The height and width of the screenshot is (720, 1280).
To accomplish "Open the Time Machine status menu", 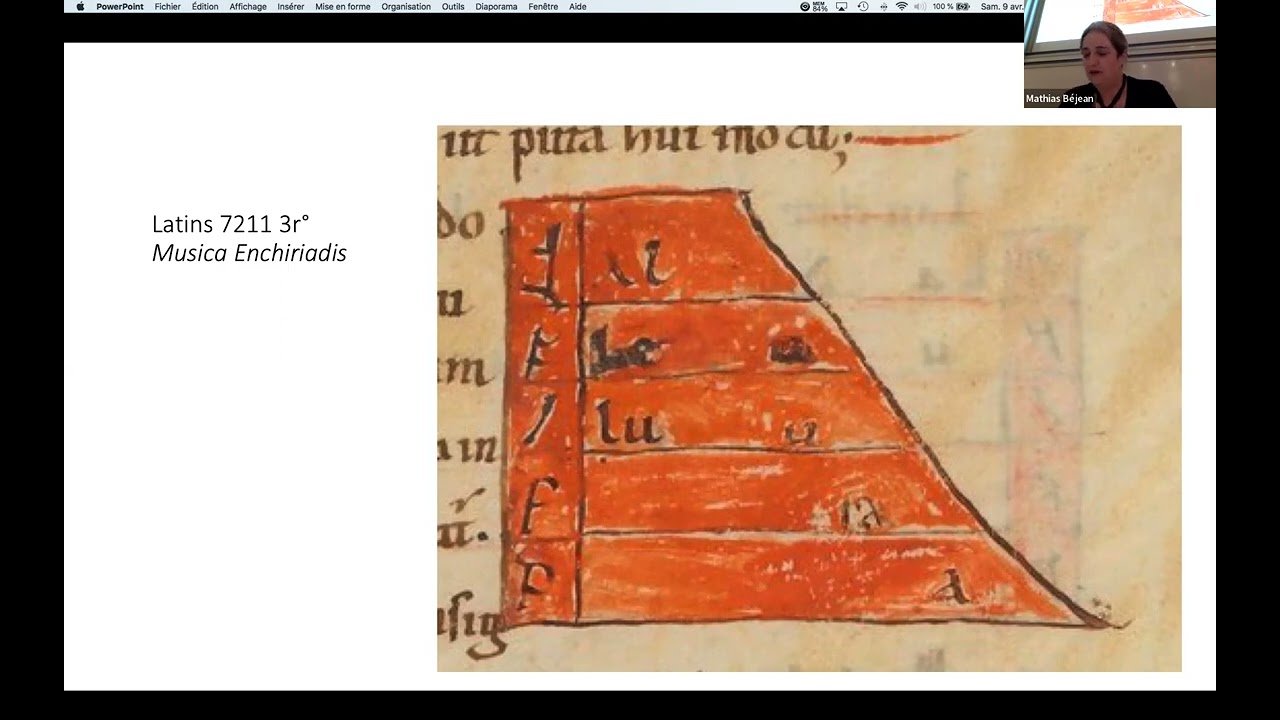I will point(862,6).
